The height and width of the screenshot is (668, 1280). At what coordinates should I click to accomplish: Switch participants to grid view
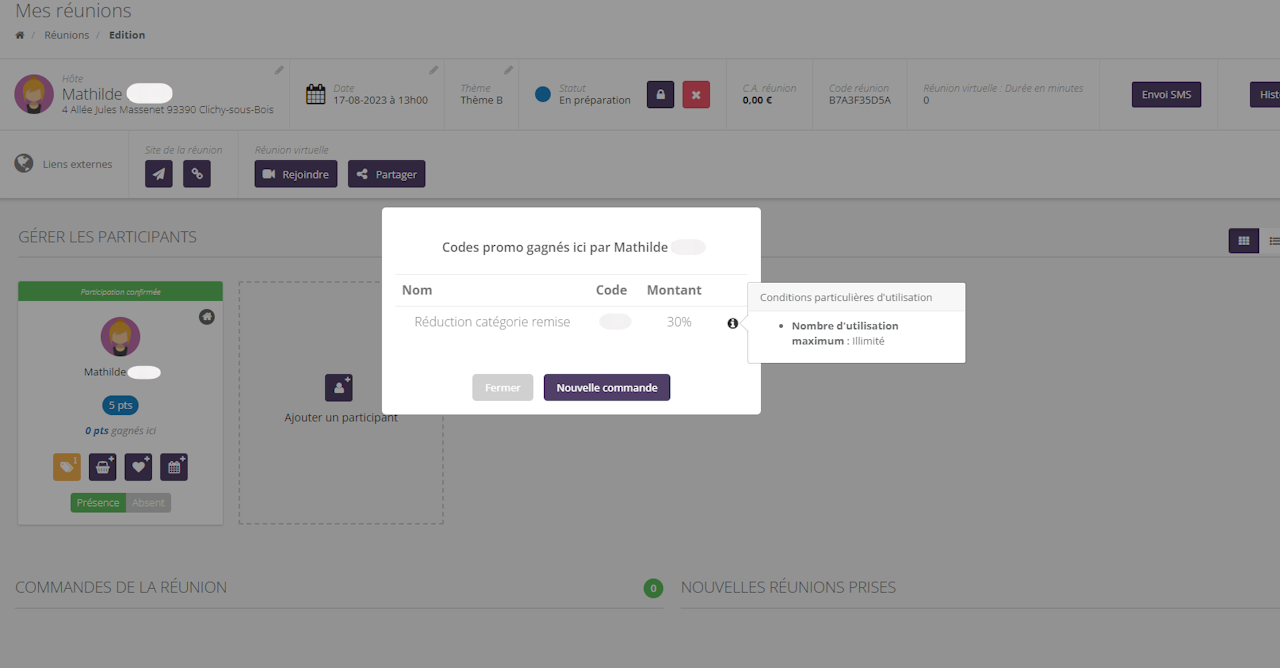[x=1243, y=240]
